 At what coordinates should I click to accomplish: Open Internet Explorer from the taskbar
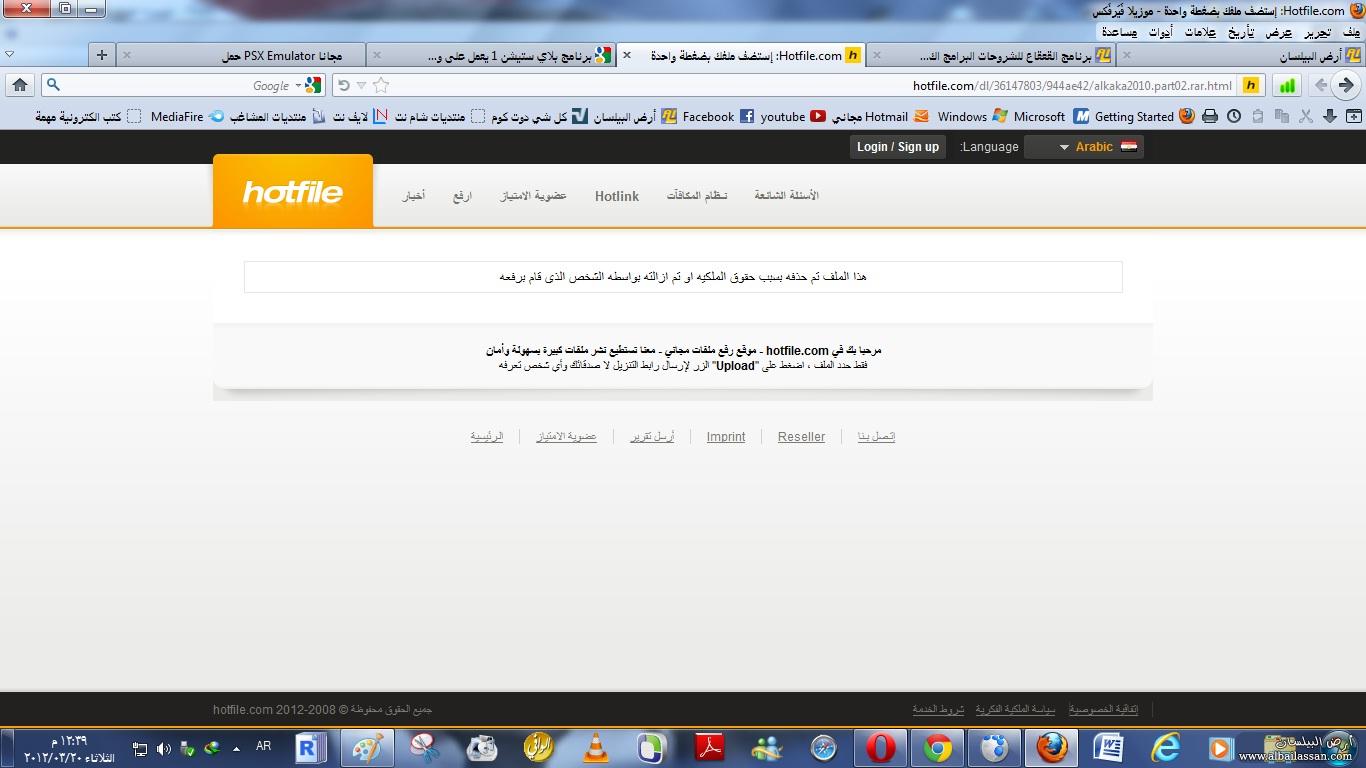tap(1165, 747)
